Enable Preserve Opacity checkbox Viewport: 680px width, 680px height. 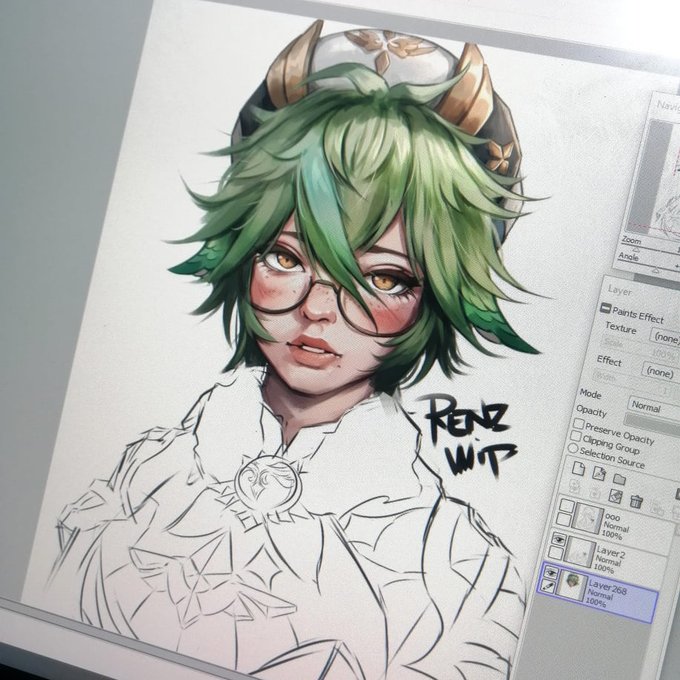click(579, 422)
